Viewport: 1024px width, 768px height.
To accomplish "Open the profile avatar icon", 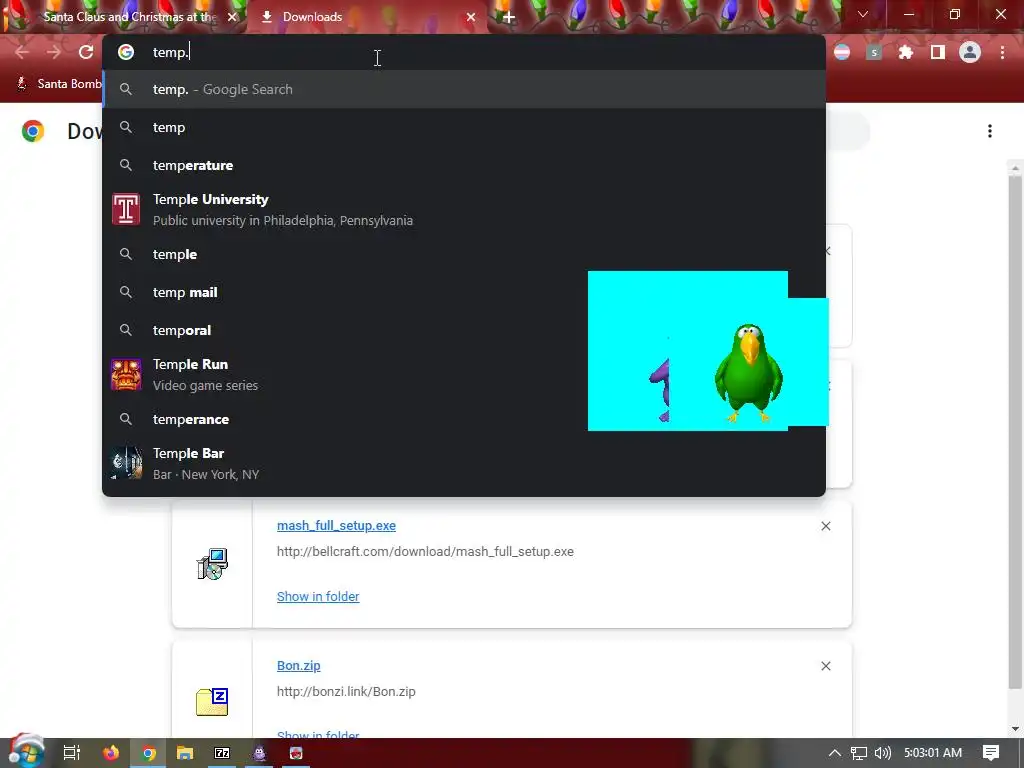I will [x=970, y=52].
